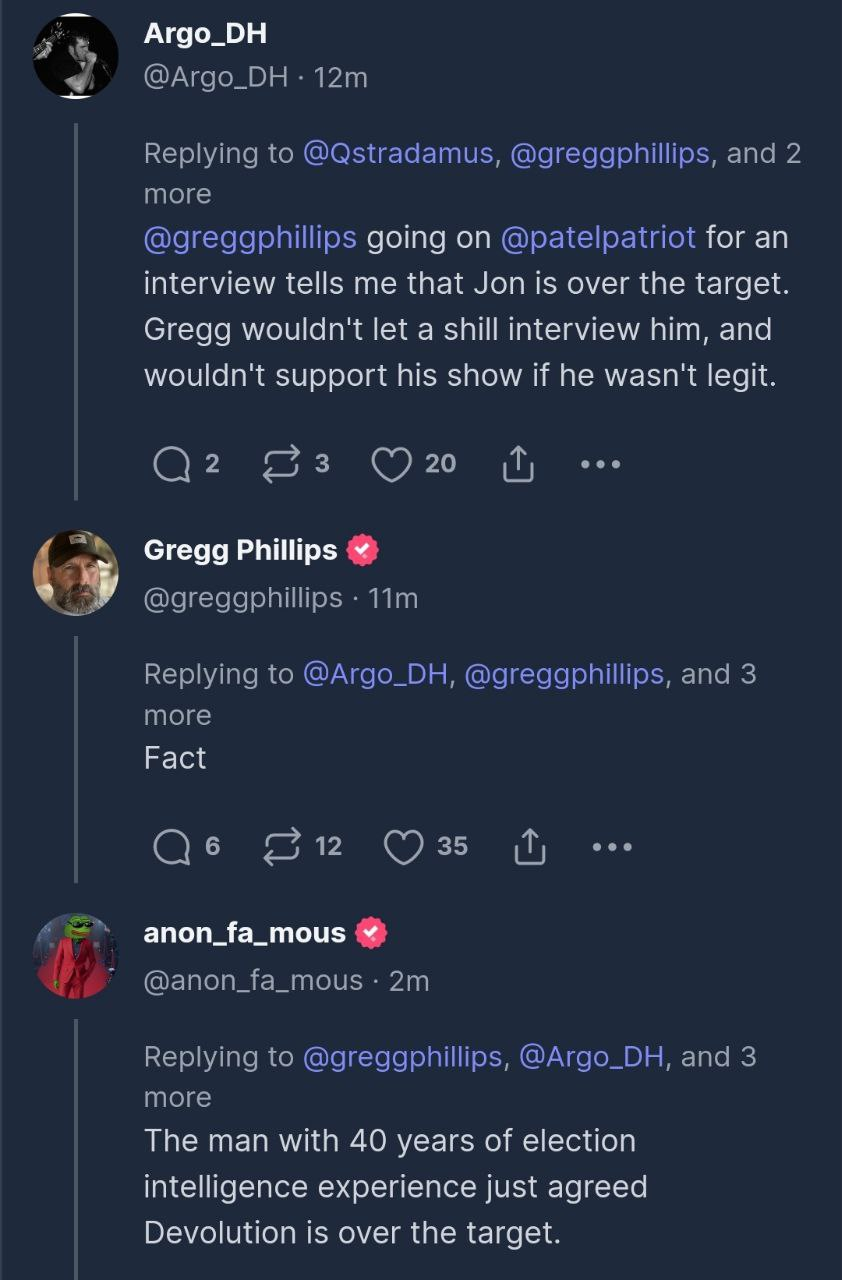Screen dimensions: 842x1280
Task: Reply to Gregg Phillips' "Fact" post
Action: [x=171, y=847]
